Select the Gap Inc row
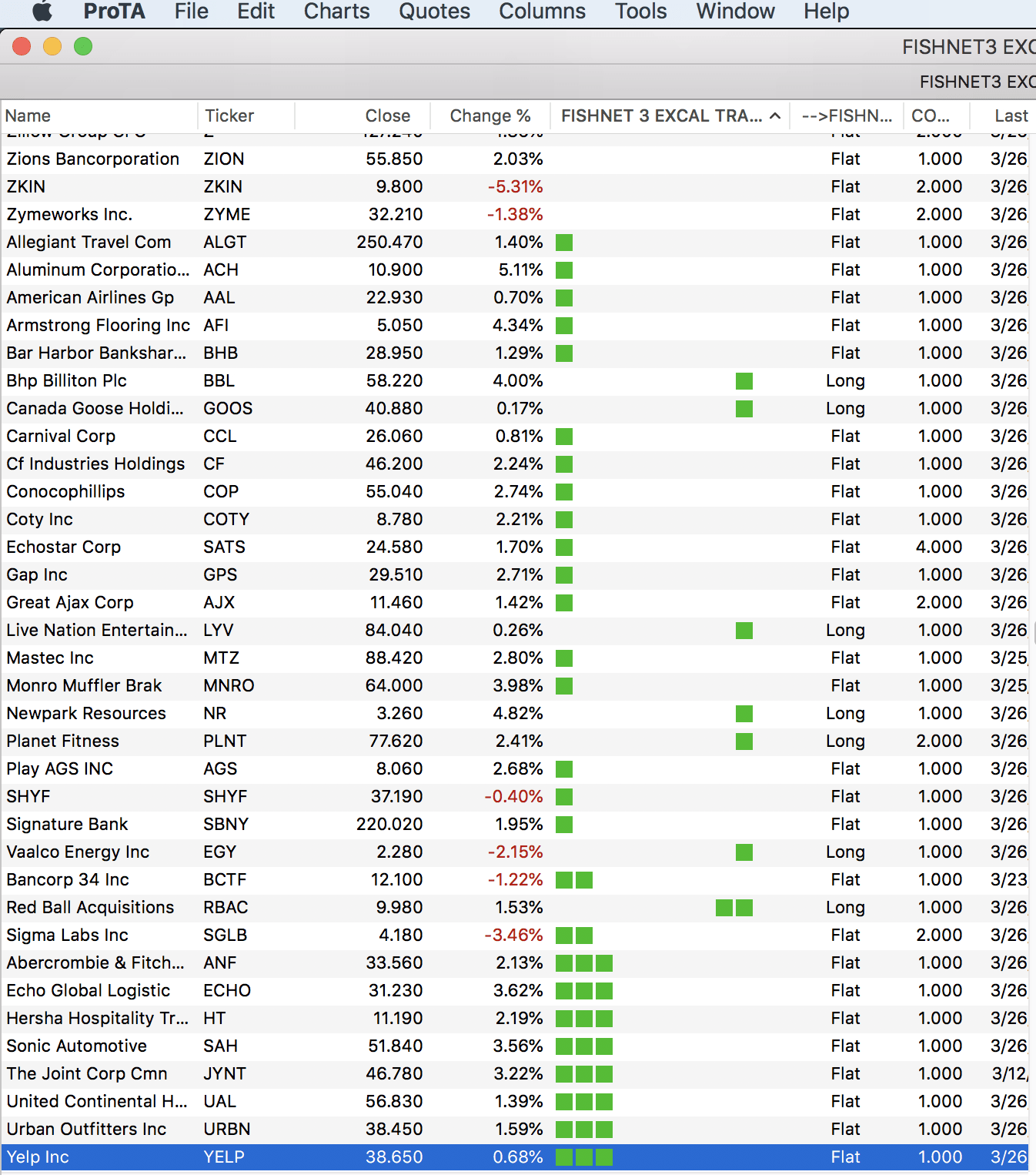 [515, 575]
